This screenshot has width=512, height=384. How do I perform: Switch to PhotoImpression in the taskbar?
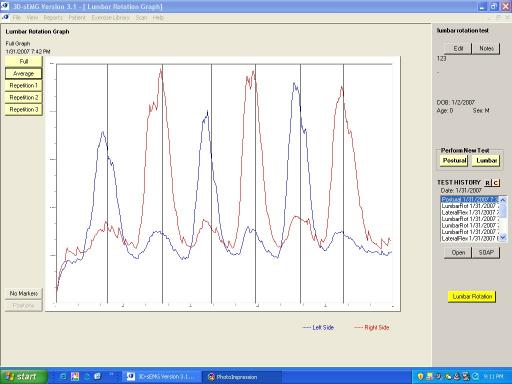click(x=242, y=377)
